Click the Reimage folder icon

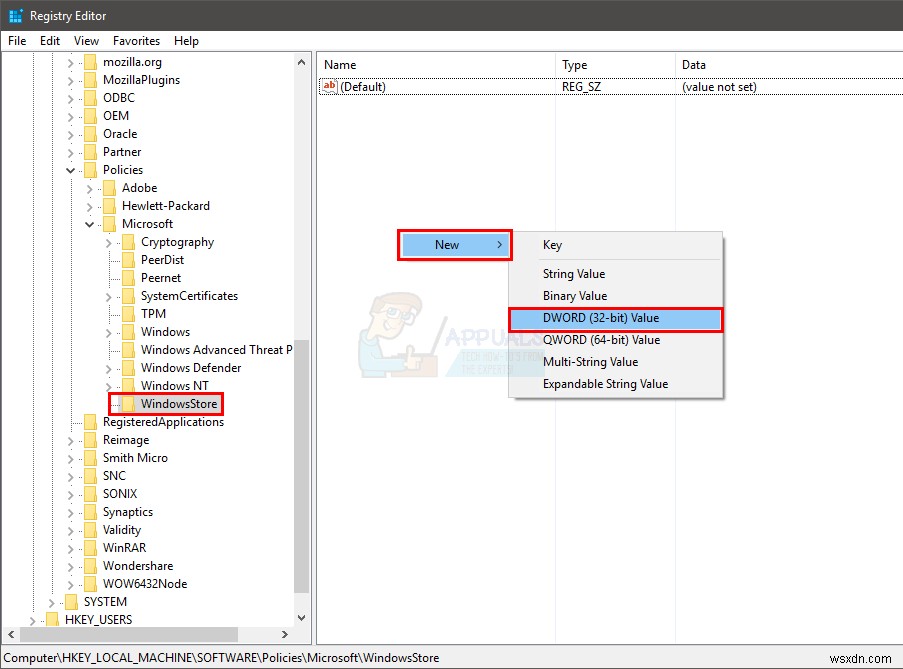point(90,440)
